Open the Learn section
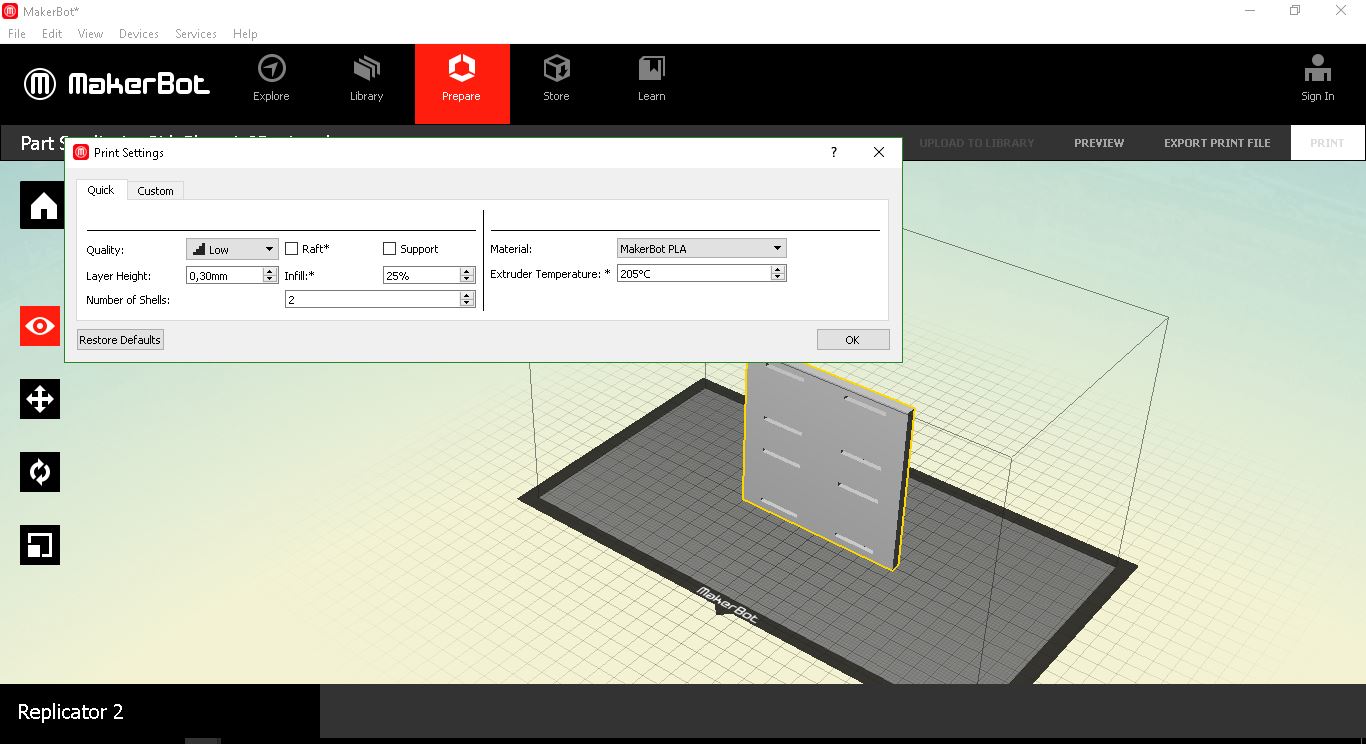The image size is (1366, 744). (651, 80)
